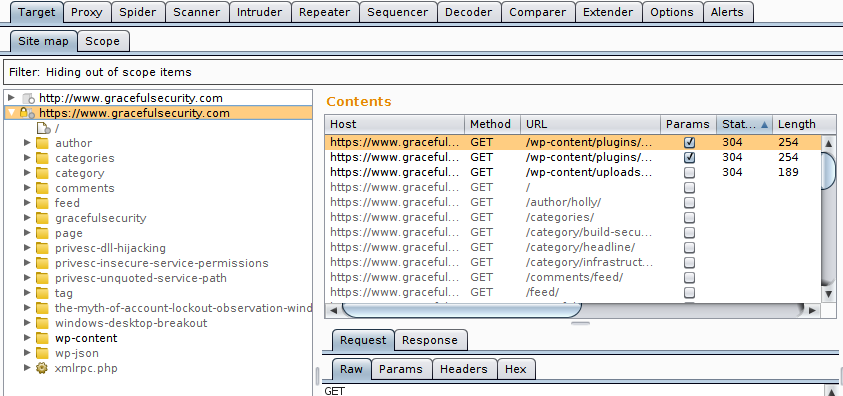
Task: Sort contents by URL column header
Action: [x=590, y=124]
